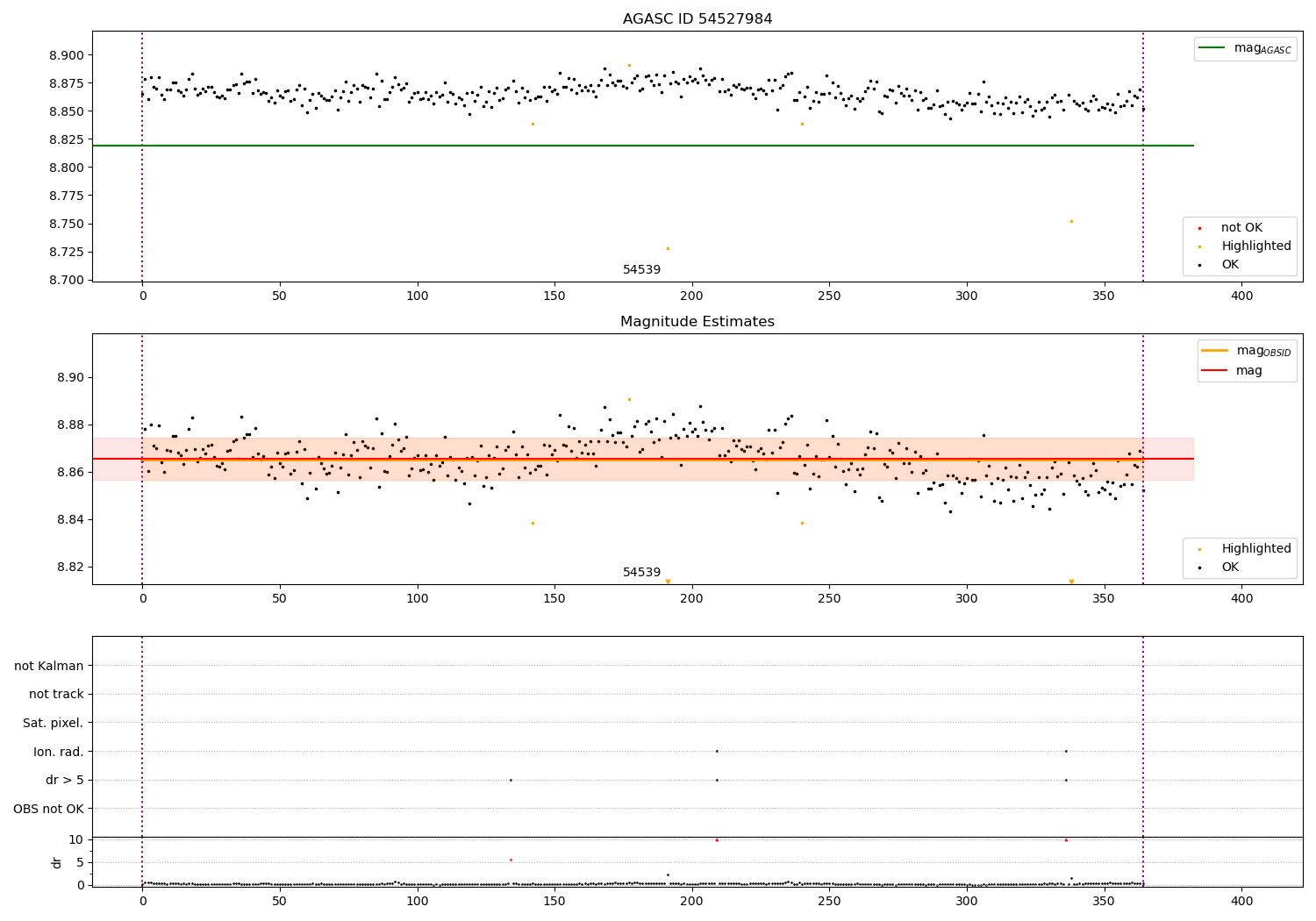This screenshot has height=921, width=1316.
Task: Click the 'Ion. rad.' row label
Action: click(59, 752)
